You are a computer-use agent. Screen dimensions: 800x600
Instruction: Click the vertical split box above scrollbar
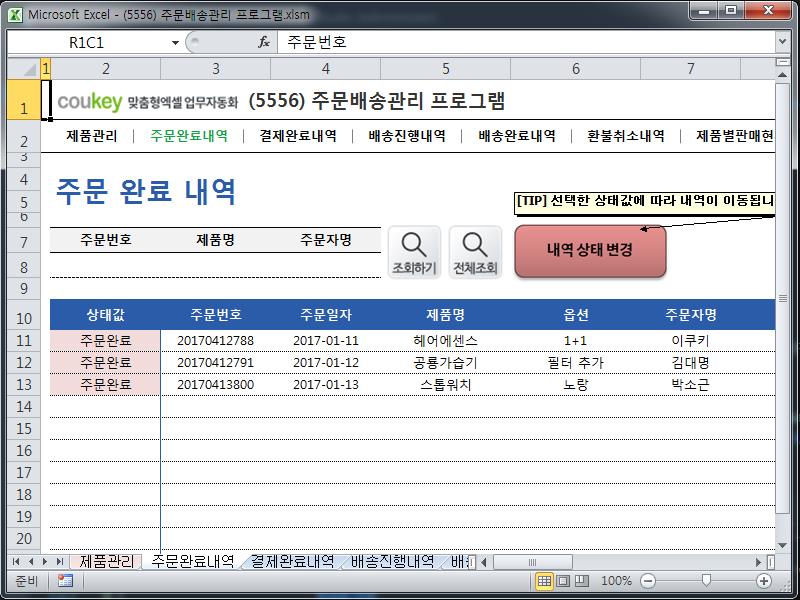pos(782,62)
